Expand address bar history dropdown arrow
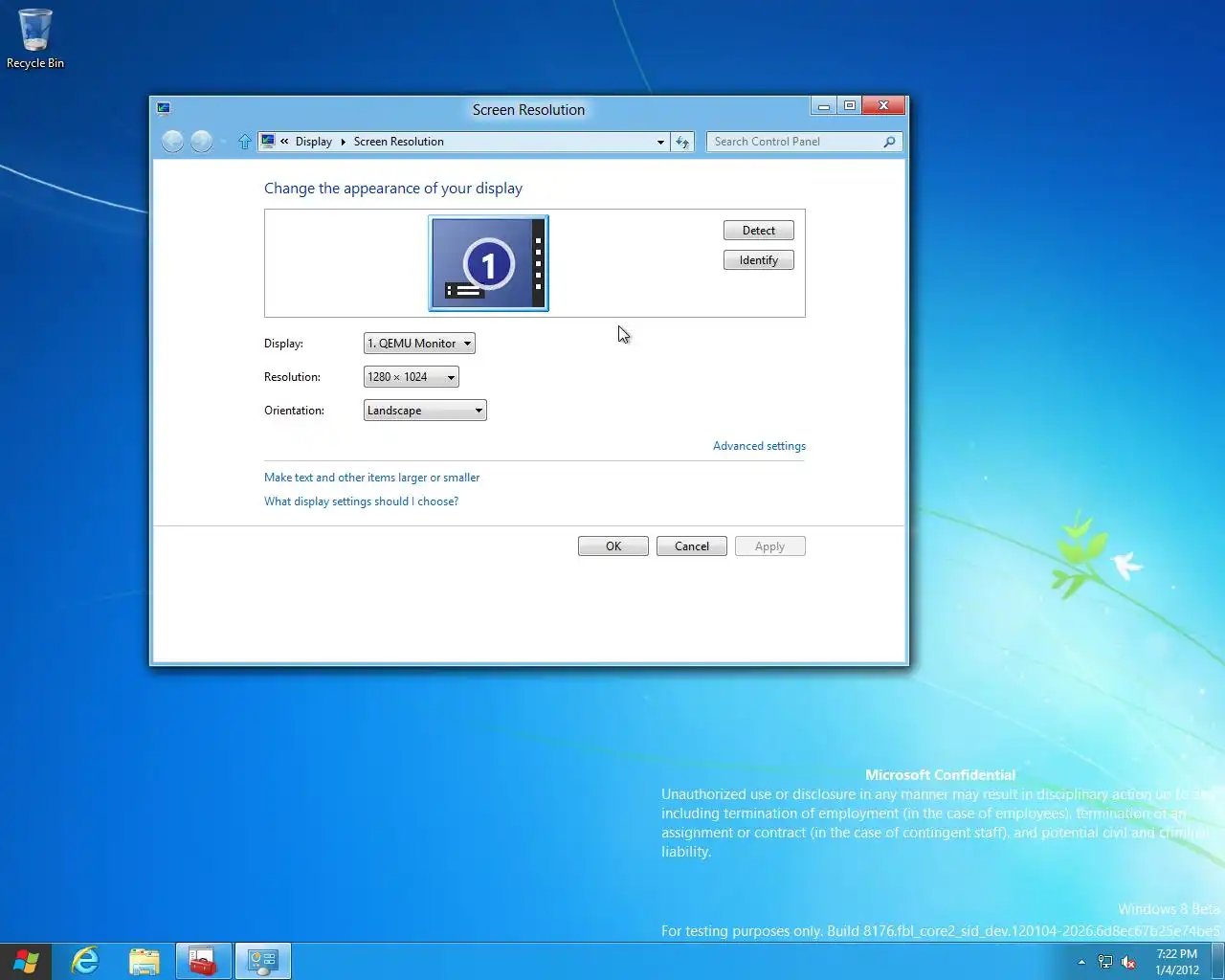 [660, 142]
